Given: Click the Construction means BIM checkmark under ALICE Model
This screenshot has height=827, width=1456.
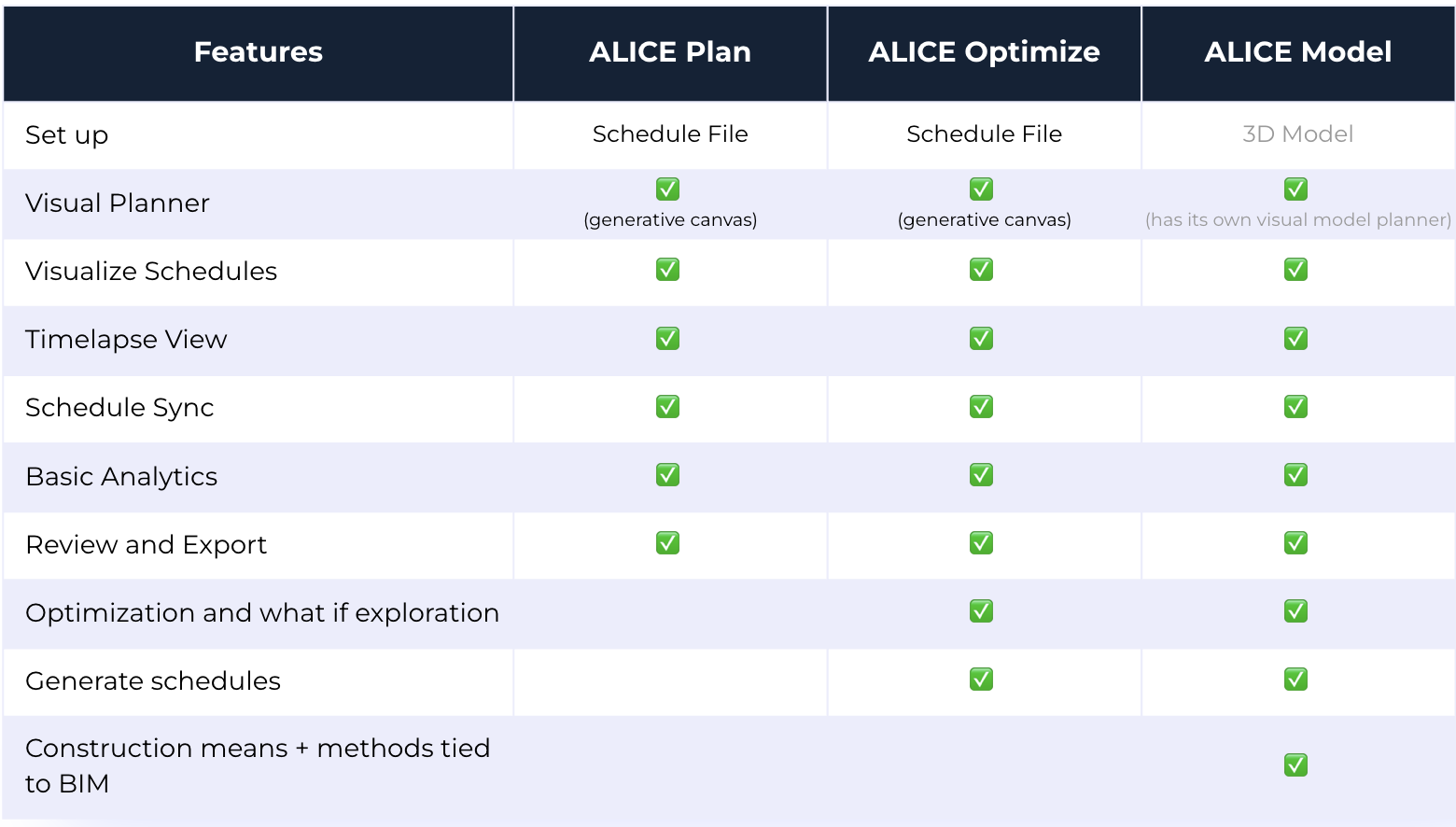Looking at the screenshot, I should 1295,765.
